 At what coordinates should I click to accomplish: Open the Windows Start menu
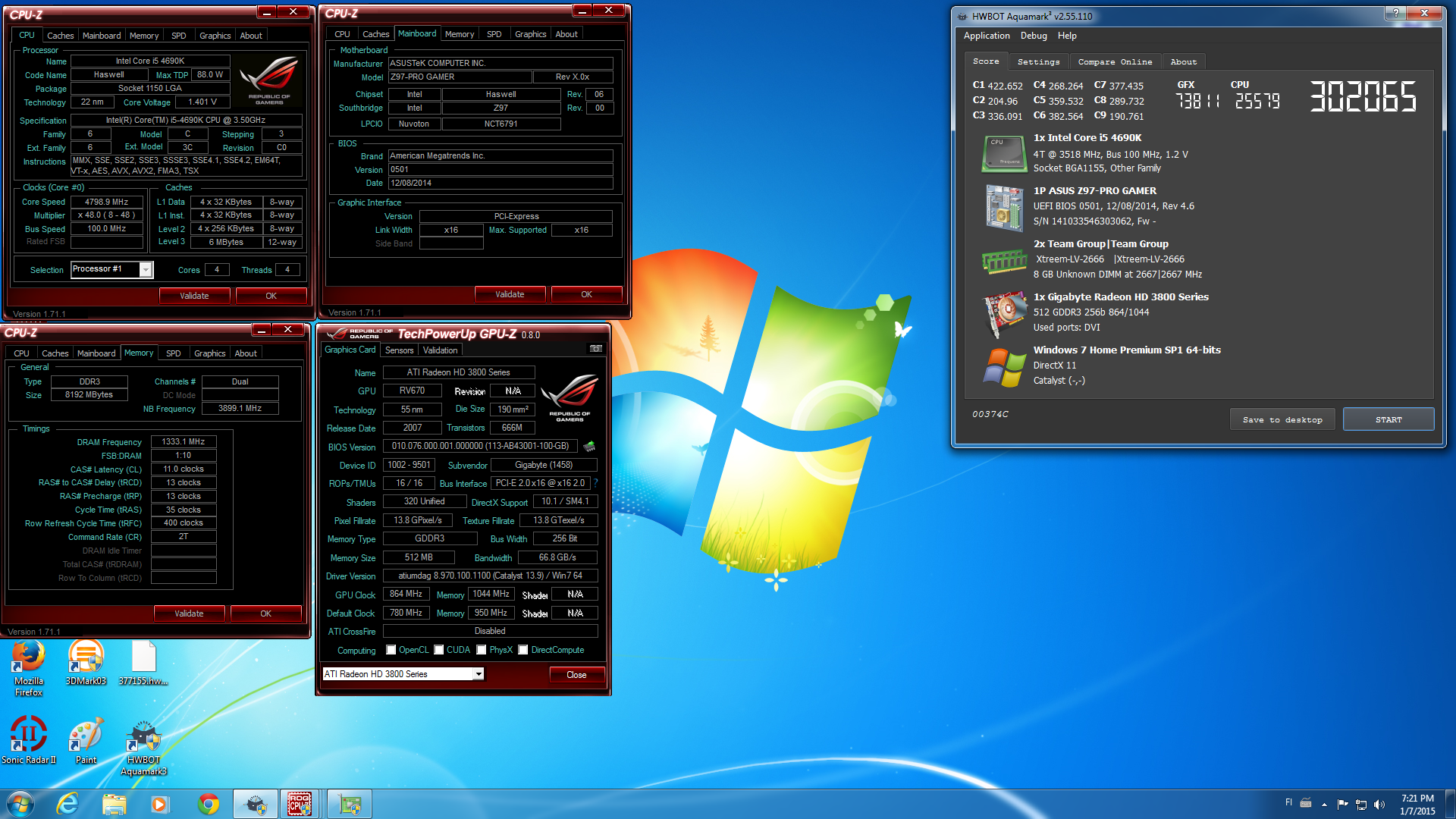[20, 804]
